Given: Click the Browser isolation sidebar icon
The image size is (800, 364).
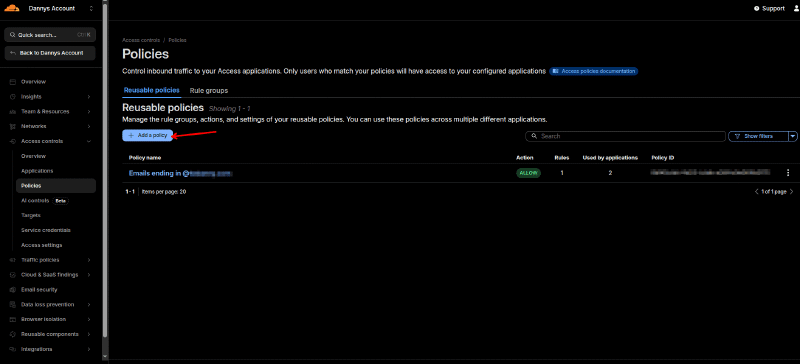Looking at the screenshot, I should pyautogui.click(x=12, y=319).
